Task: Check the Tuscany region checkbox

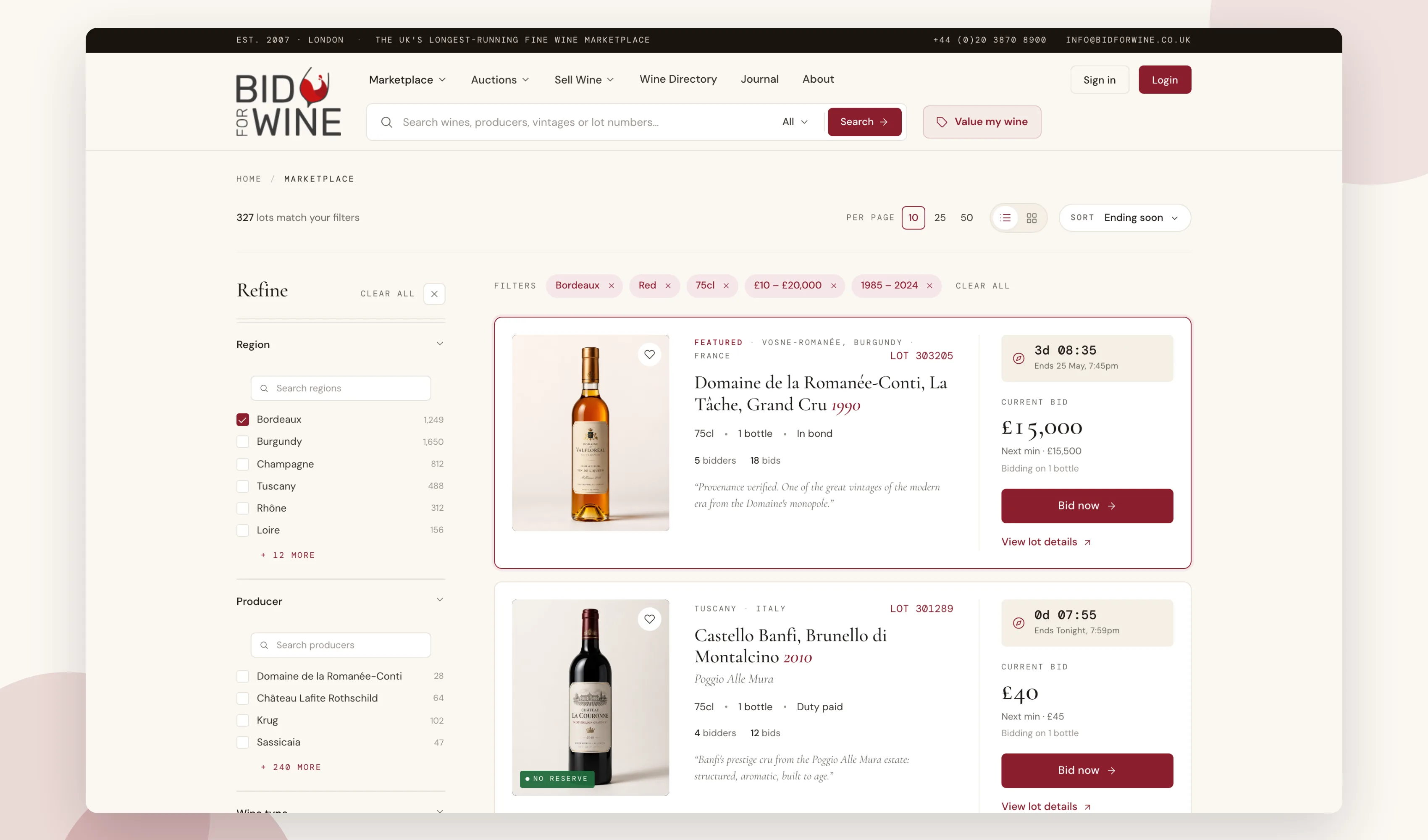Action: [x=242, y=486]
